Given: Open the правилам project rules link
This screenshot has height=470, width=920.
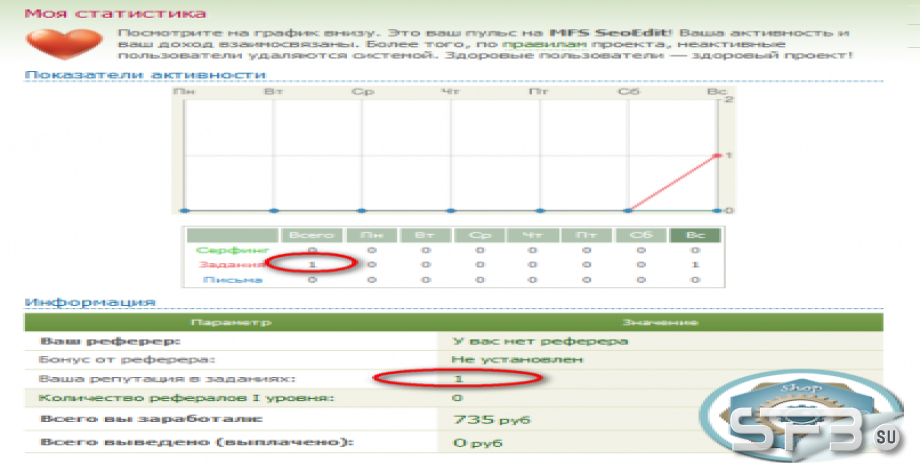Looking at the screenshot, I should coord(544,44).
